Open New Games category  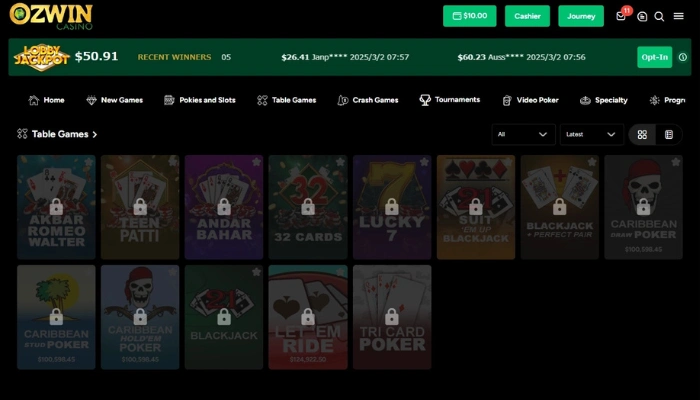coord(115,100)
